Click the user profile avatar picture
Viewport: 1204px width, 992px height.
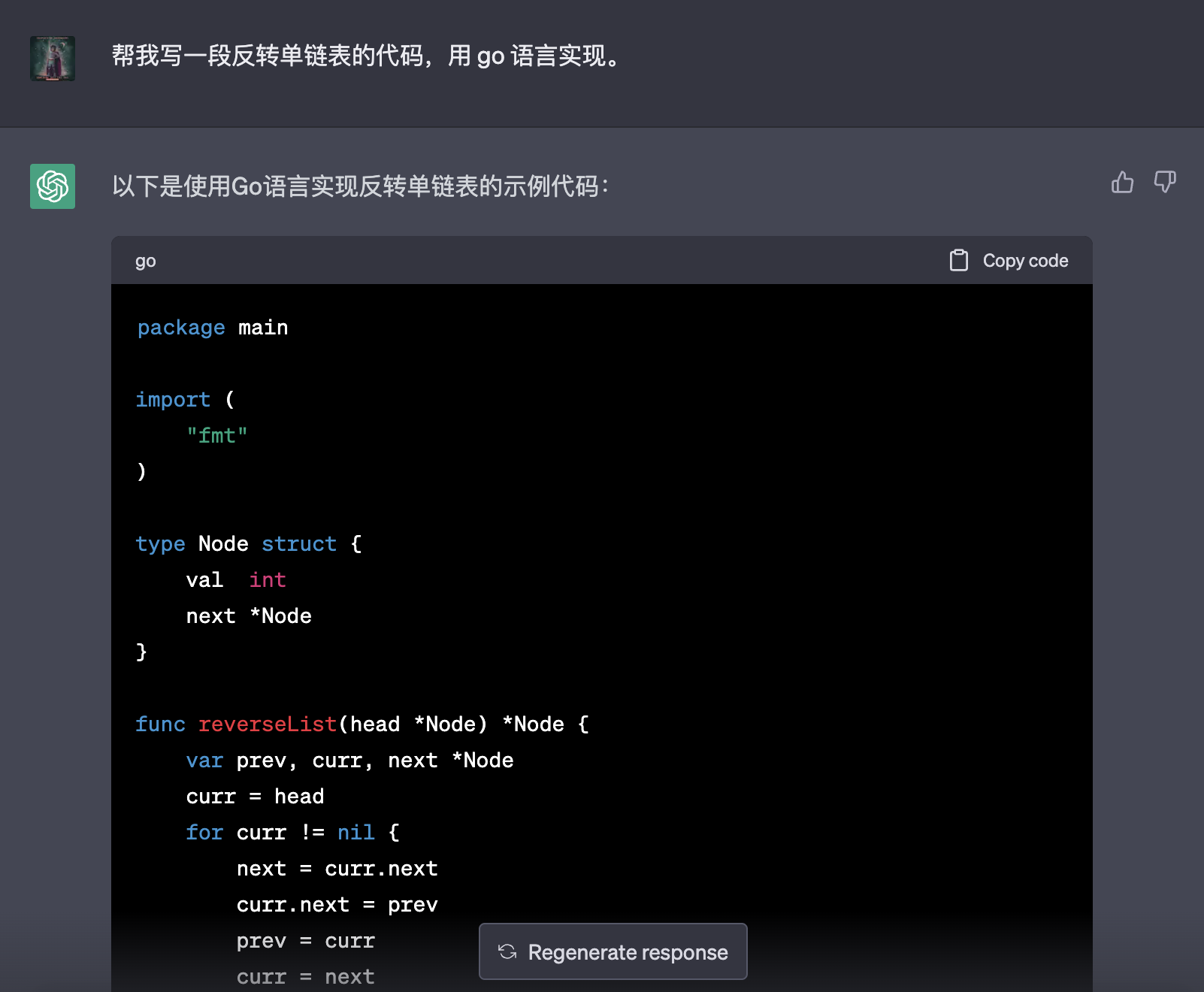coord(53,59)
